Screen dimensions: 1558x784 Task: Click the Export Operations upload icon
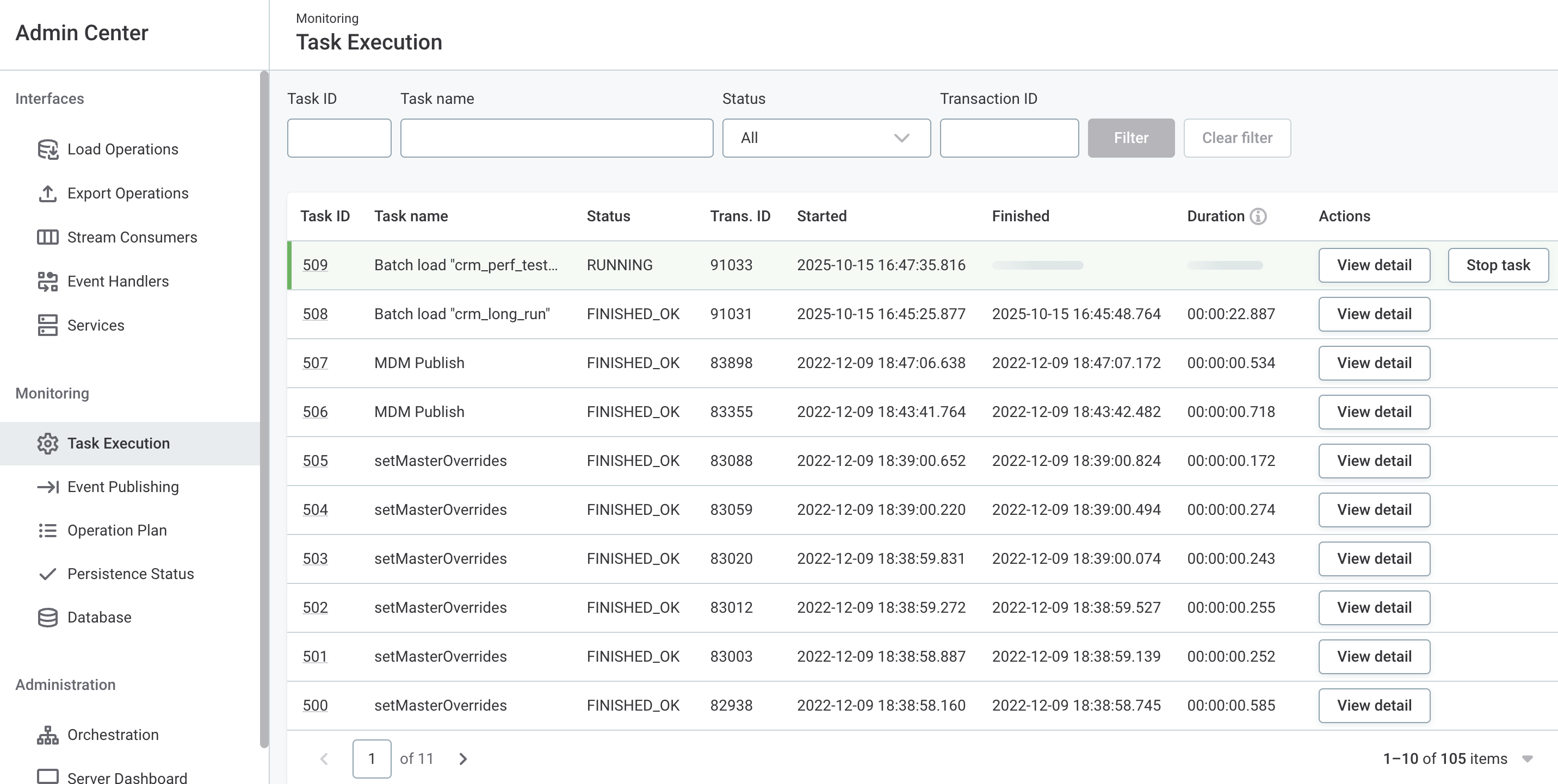48,194
